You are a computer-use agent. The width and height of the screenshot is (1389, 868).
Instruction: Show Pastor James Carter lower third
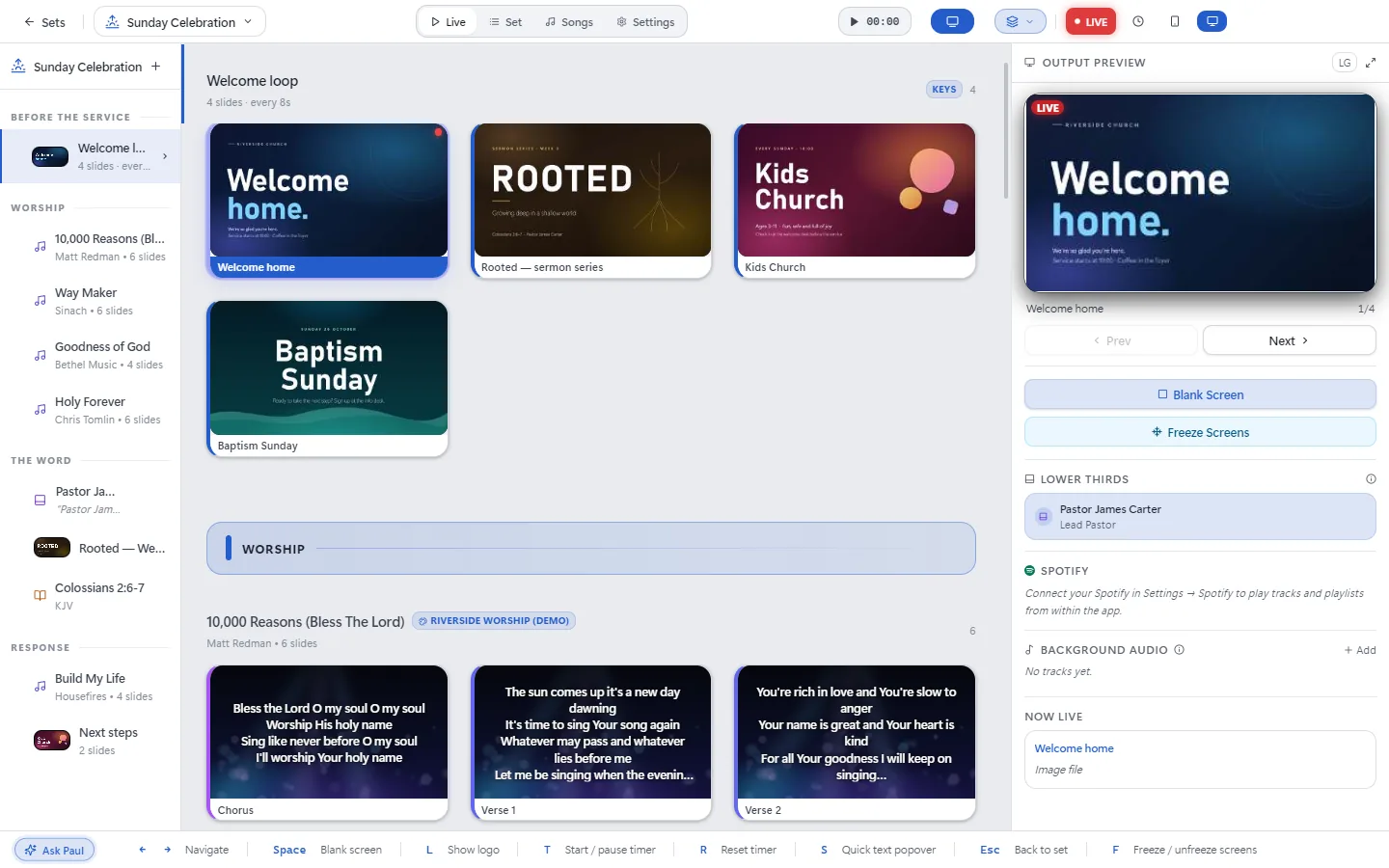tap(1200, 517)
